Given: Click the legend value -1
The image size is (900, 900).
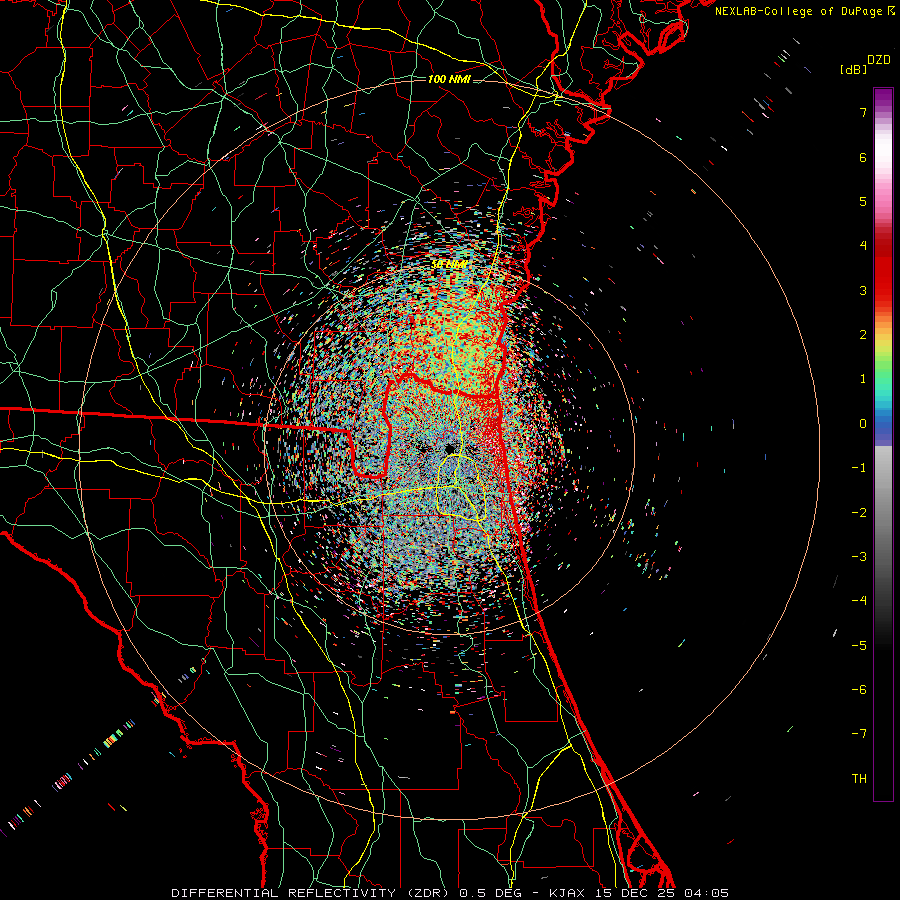Looking at the screenshot, I should point(859,468).
